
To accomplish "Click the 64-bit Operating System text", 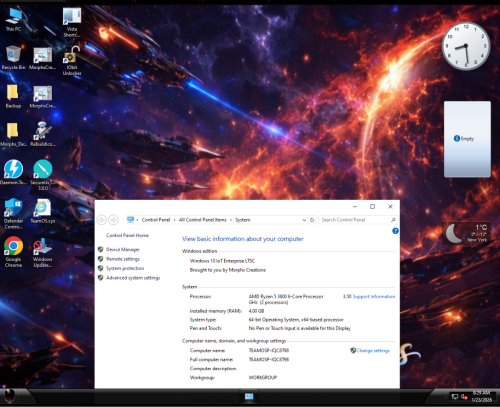I will [296, 320].
